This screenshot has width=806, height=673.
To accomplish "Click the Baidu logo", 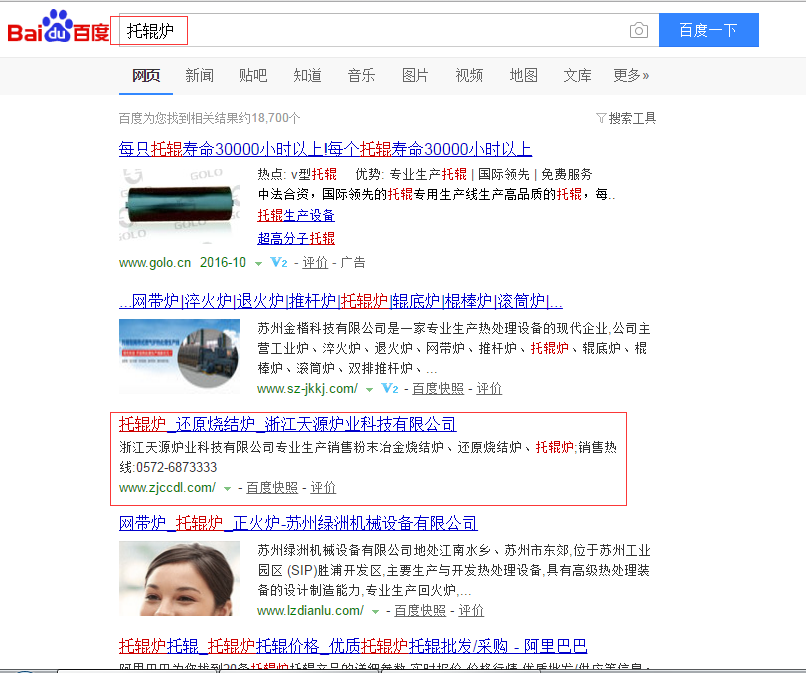I will tap(58, 30).
